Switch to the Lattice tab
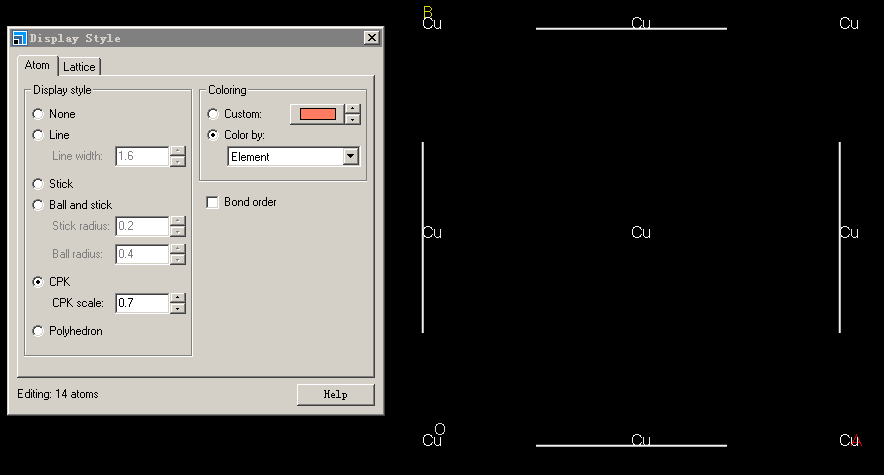The width and height of the screenshot is (884, 475). 79,66
